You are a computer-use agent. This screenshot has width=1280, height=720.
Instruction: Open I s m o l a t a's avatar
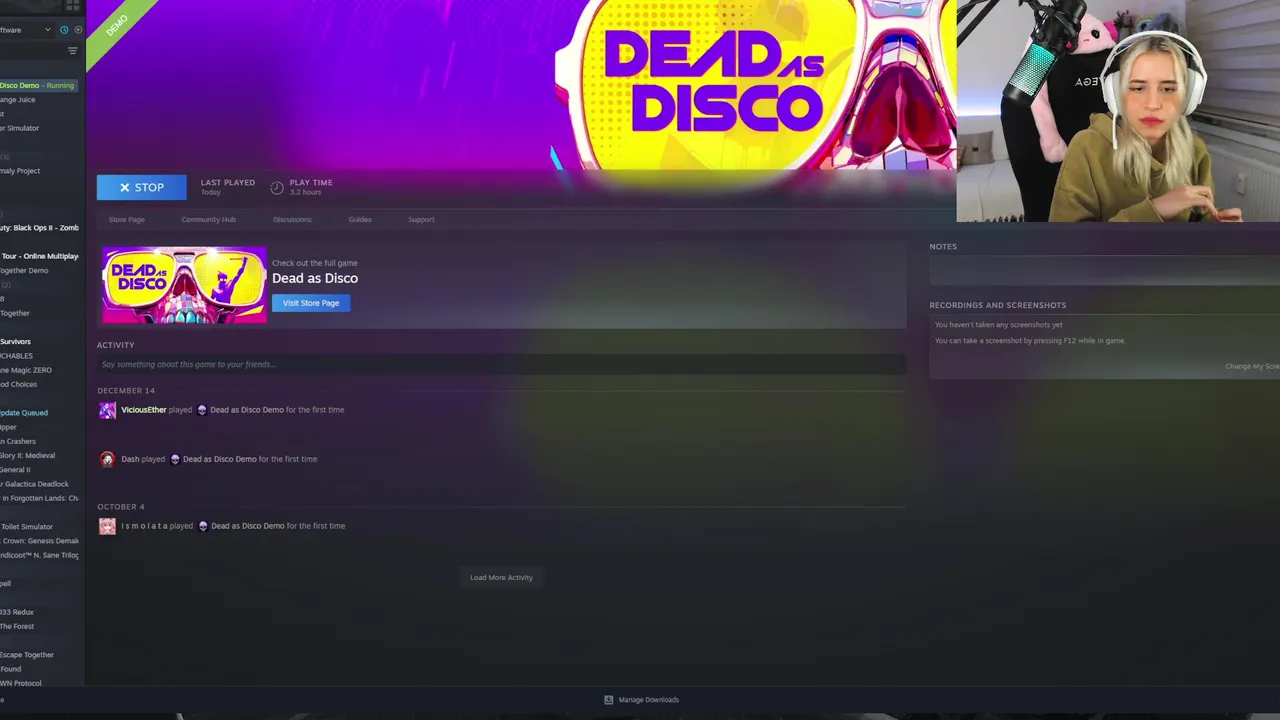pos(107,526)
